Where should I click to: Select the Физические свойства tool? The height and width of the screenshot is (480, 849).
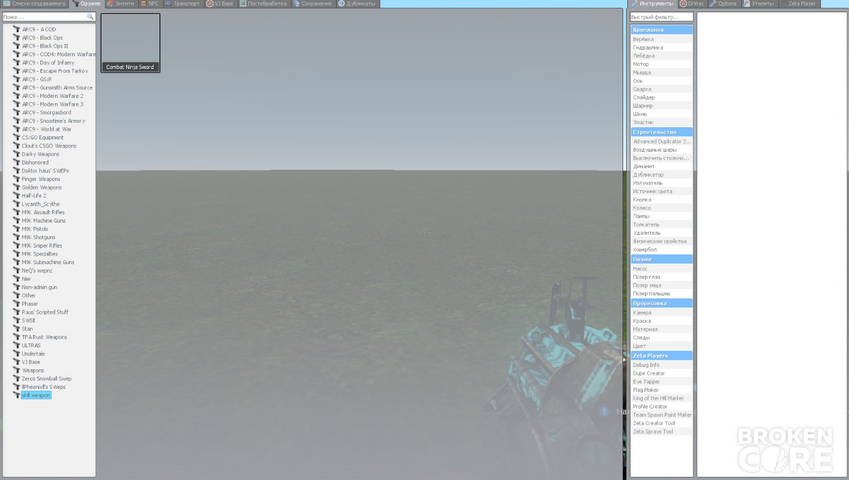tap(661, 241)
